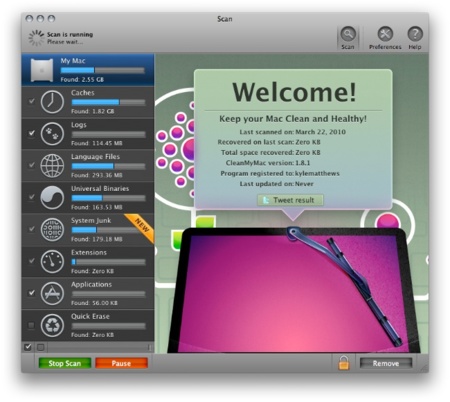Click 'Program registered to: kylematthews' line
Screen dimensions: 450x402
click(x=280, y=173)
